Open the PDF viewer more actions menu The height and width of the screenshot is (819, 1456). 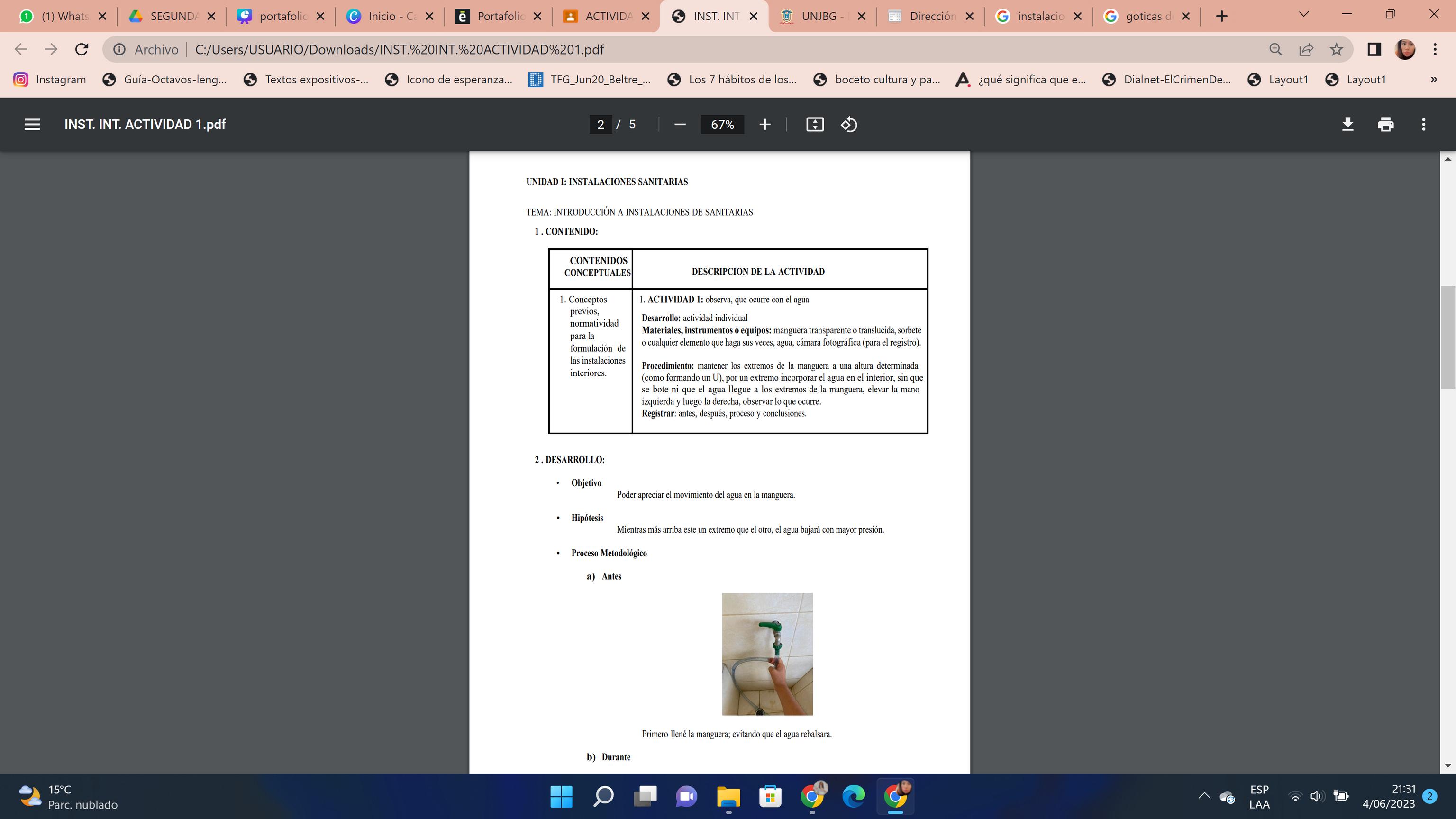pyautogui.click(x=1423, y=124)
